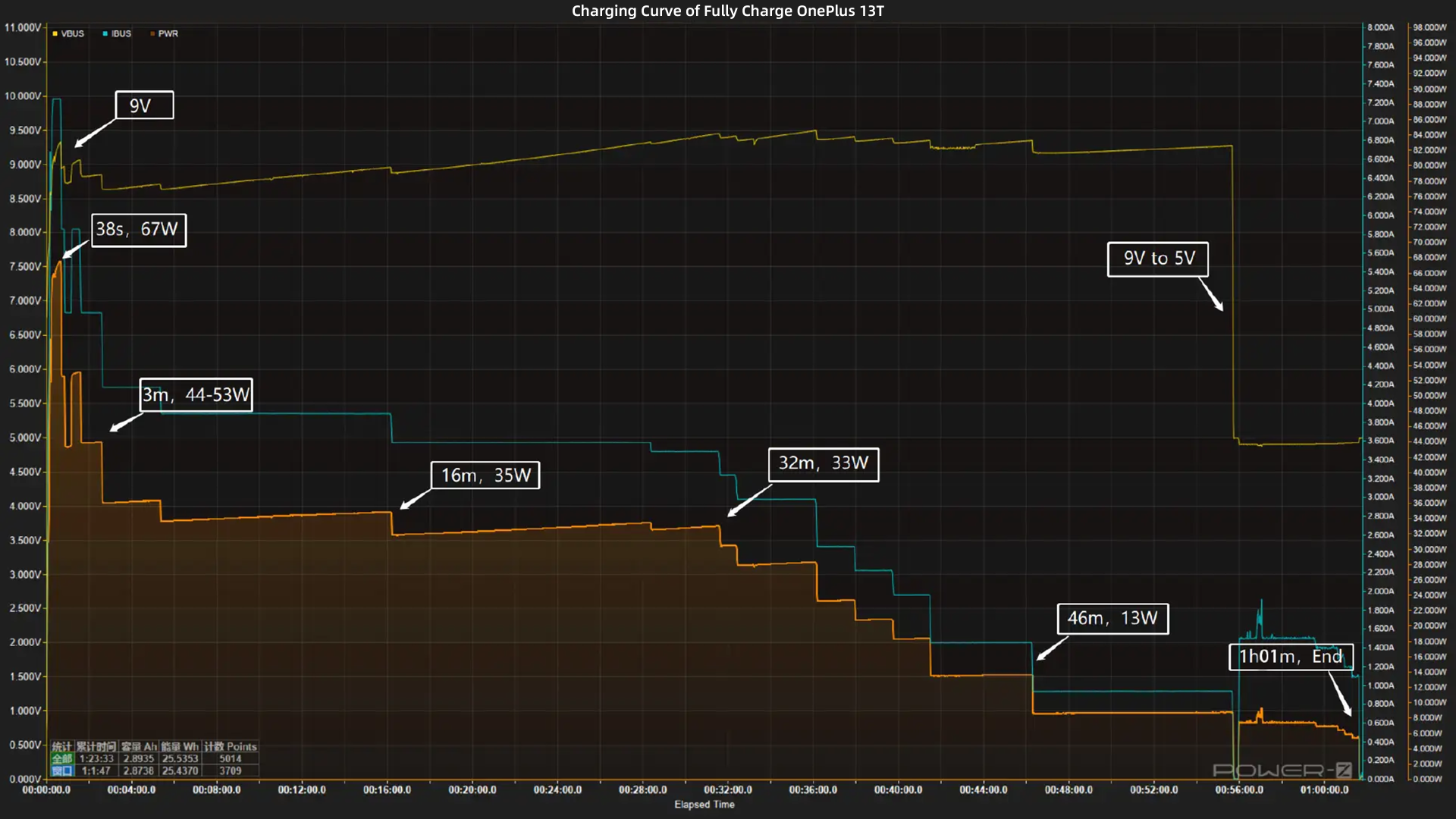Click the 'Elapsed Time' axis label
The height and width of the screenshot is (819, 1456).
pyautogui.click(x=704, y=805)
